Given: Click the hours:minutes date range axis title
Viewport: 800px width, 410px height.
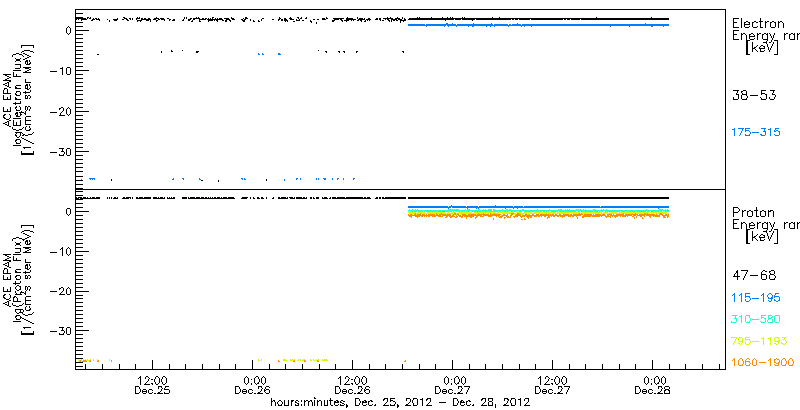Looking at the screenshot, I should click(400, 402).
